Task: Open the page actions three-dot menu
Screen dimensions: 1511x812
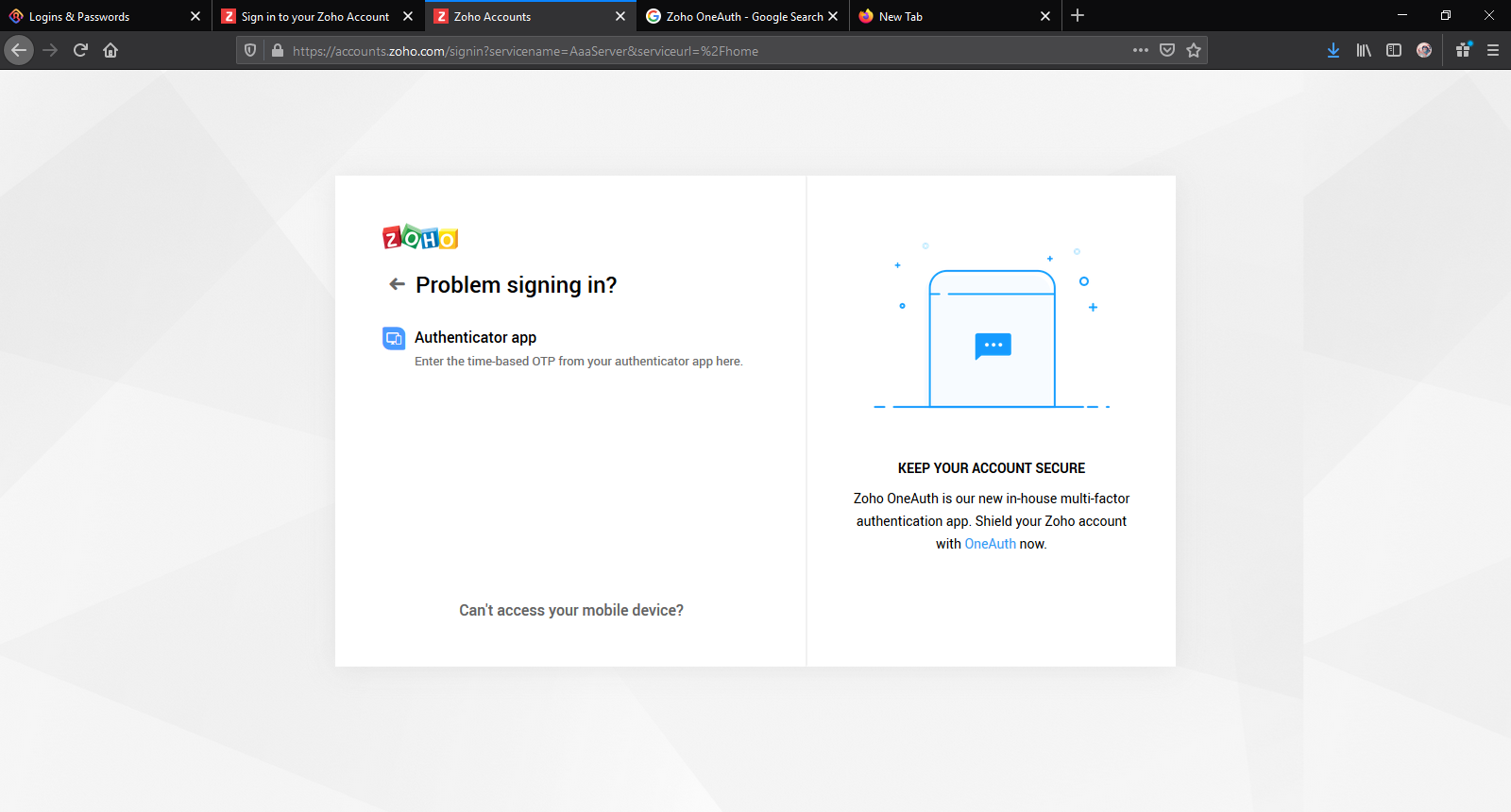Action: point(1141,50)
